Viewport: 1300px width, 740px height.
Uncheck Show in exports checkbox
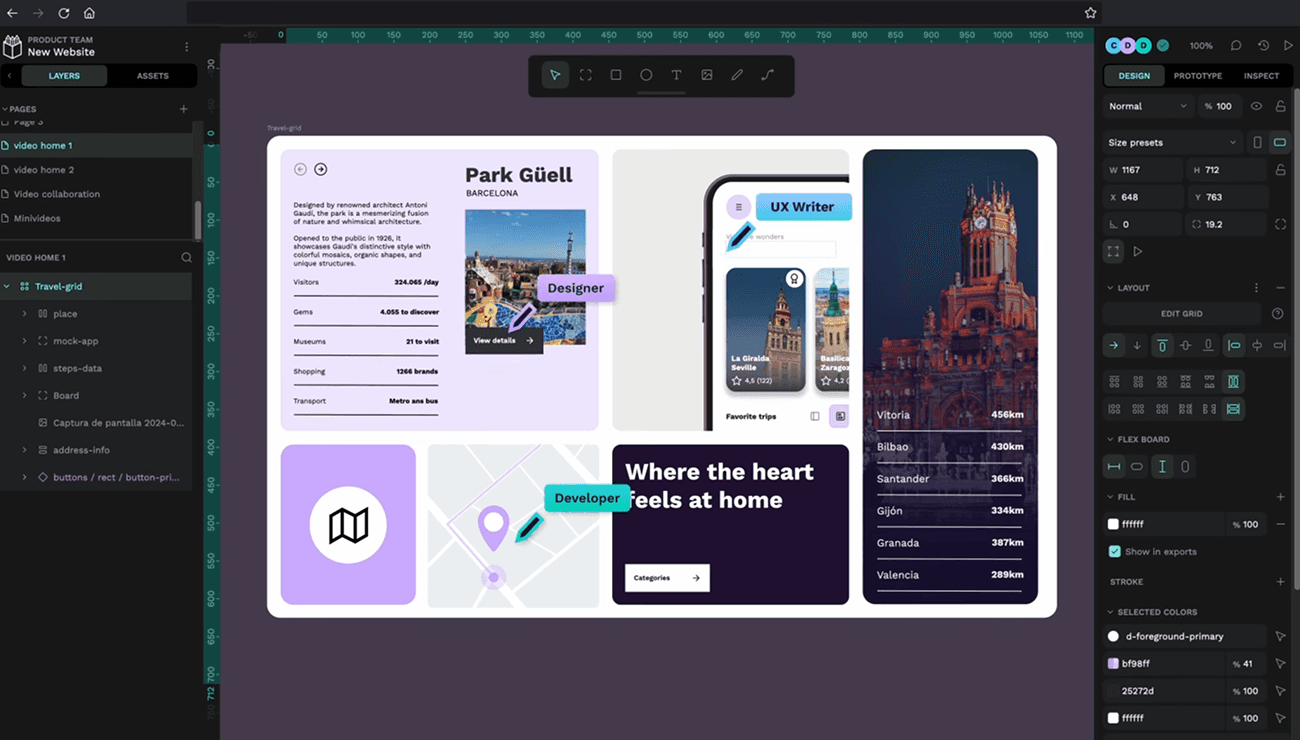click(x=1114, y=551)
